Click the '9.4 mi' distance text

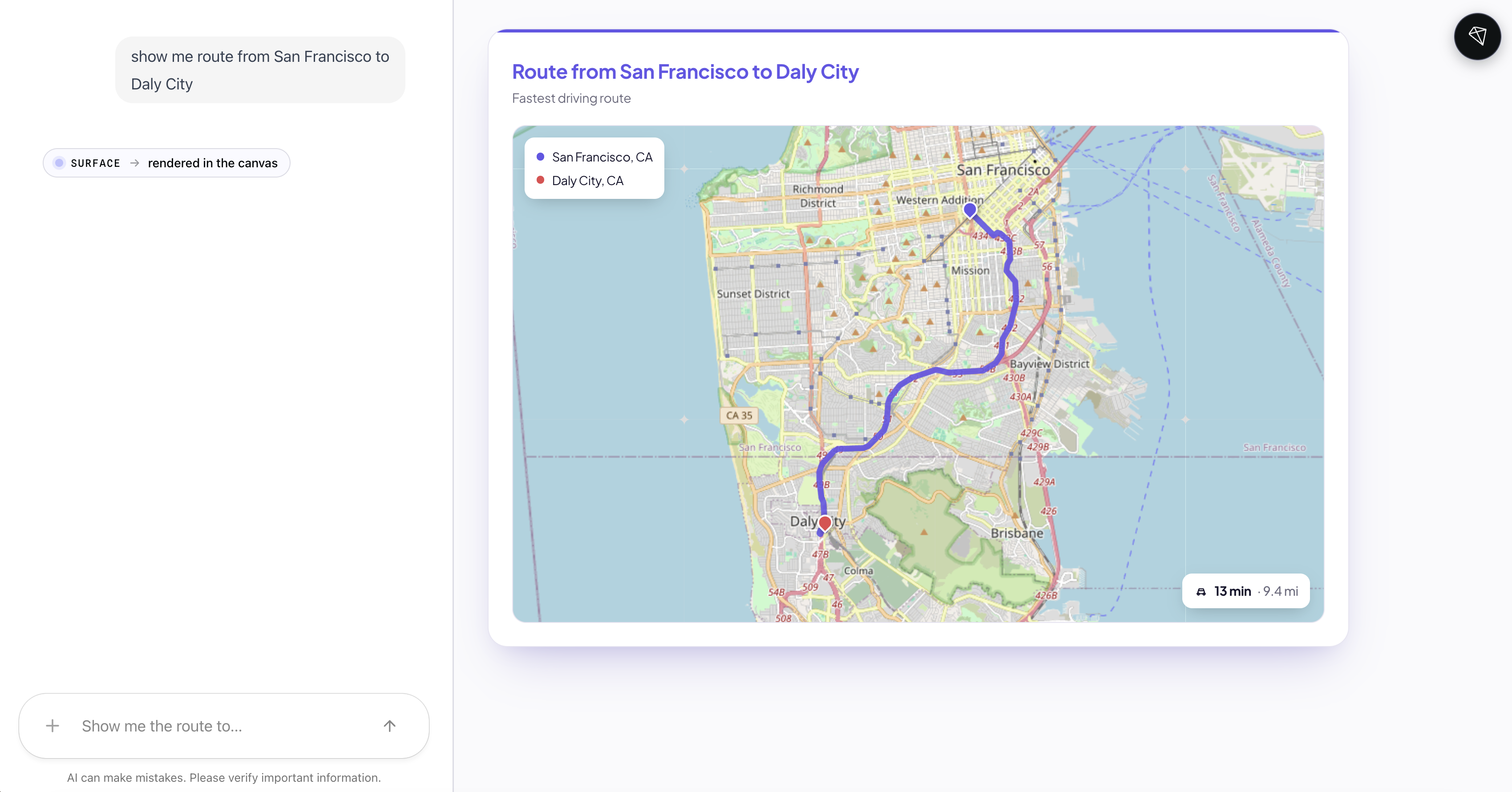pyautogui.click(x=1280, y=591)
